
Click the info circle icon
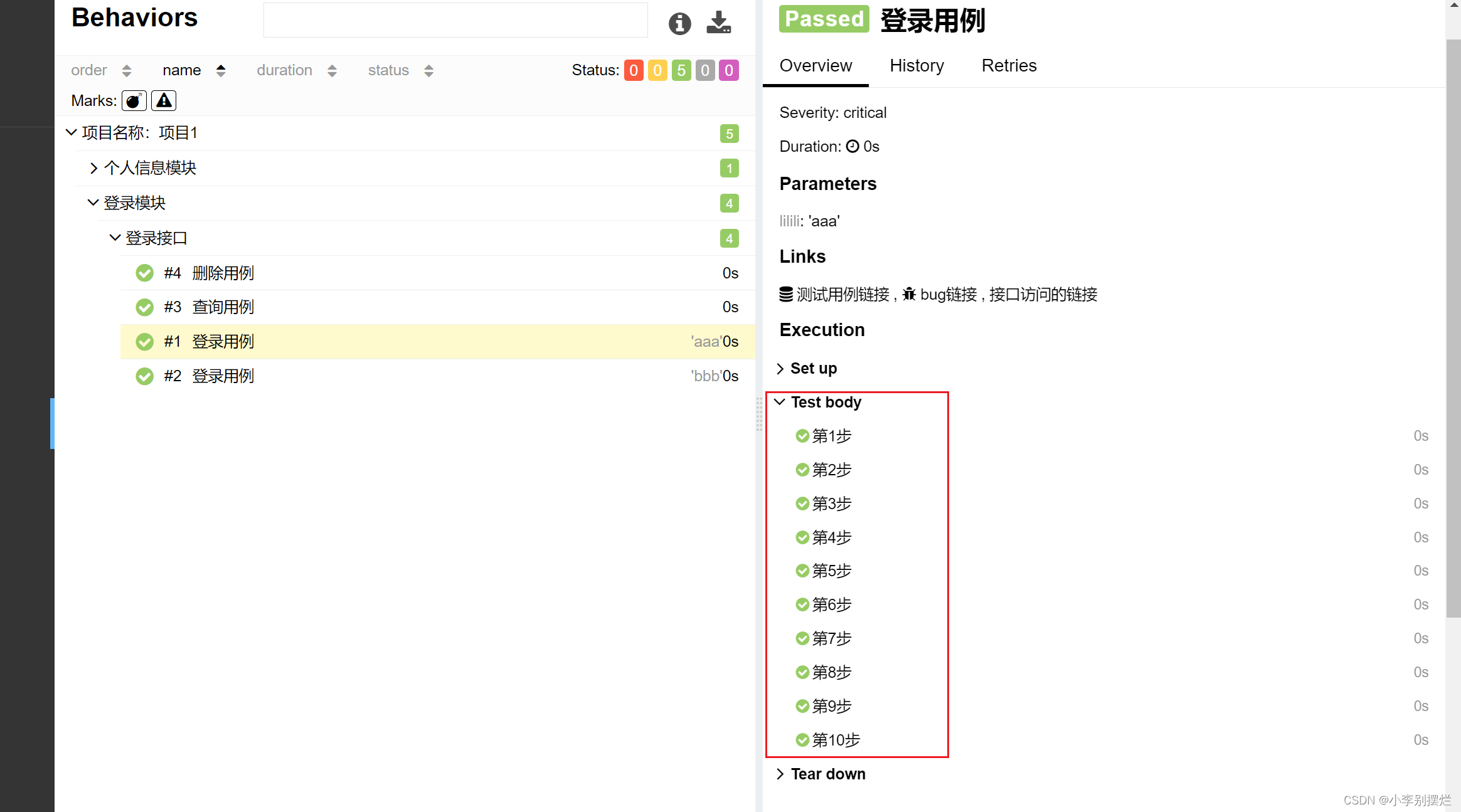pos(679,24)
